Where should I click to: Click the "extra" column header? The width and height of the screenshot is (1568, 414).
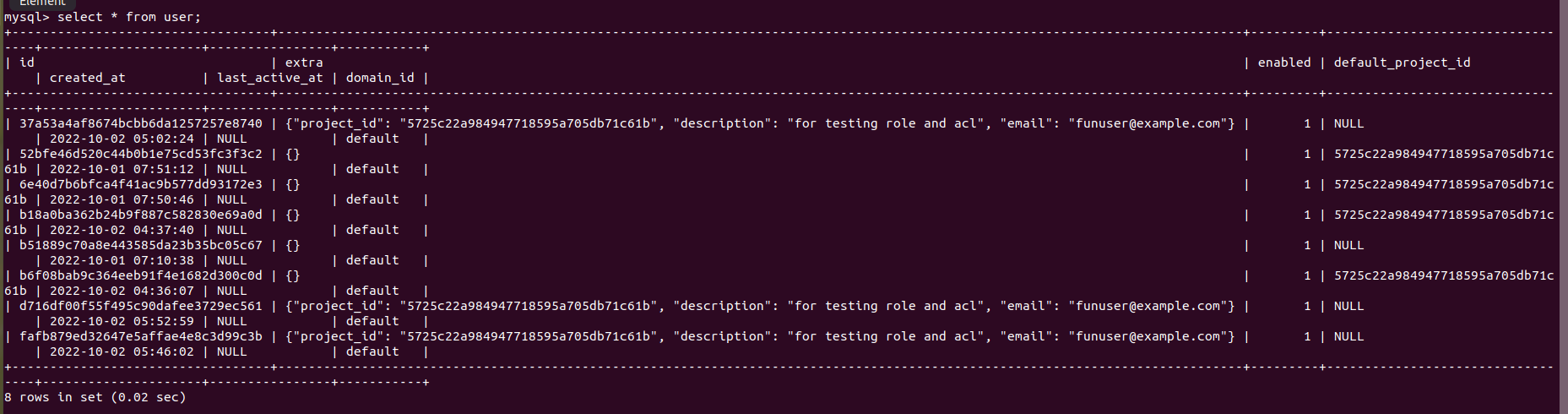(304, 63)
